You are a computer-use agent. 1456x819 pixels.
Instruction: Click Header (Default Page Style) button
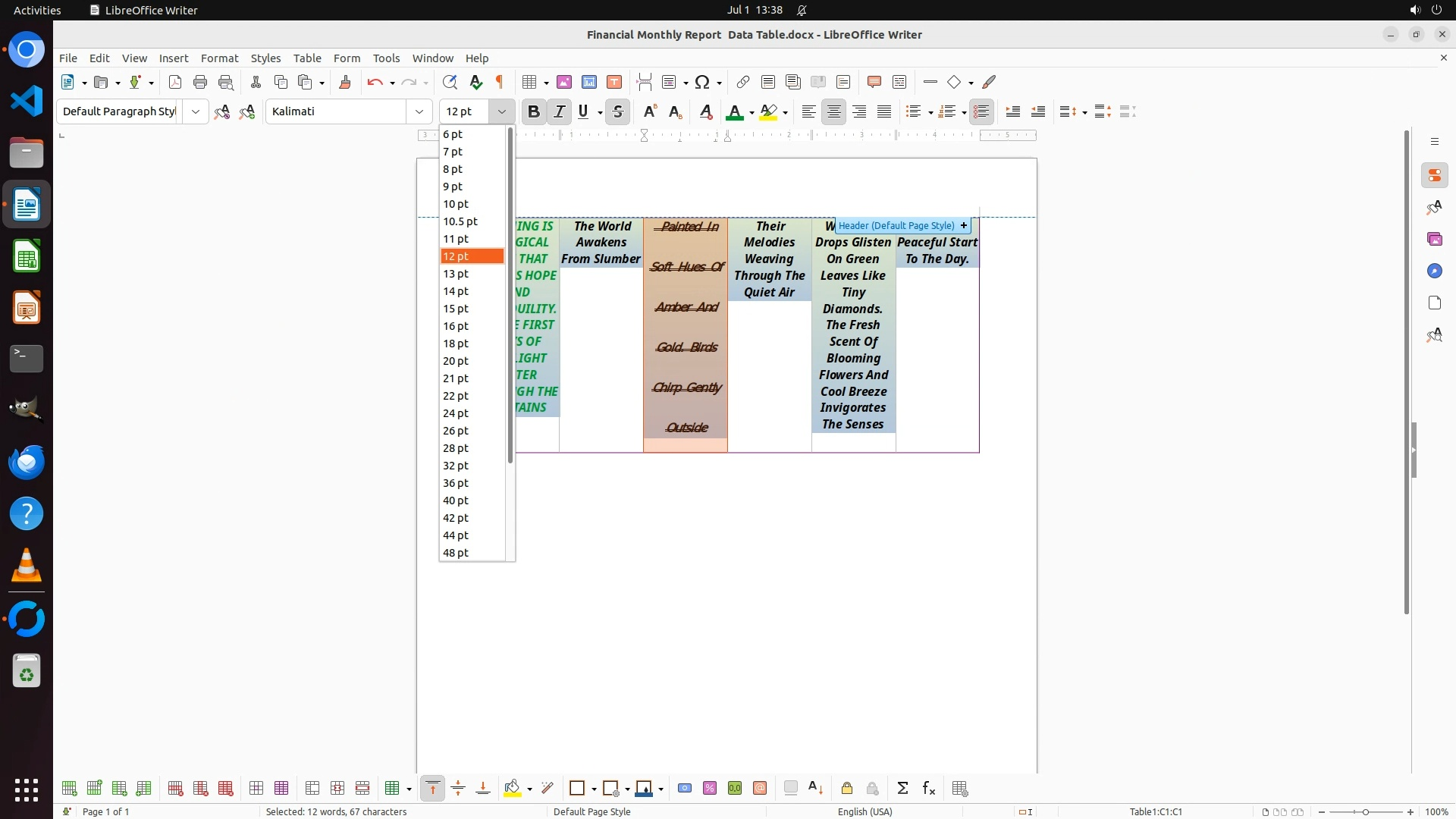896,226
